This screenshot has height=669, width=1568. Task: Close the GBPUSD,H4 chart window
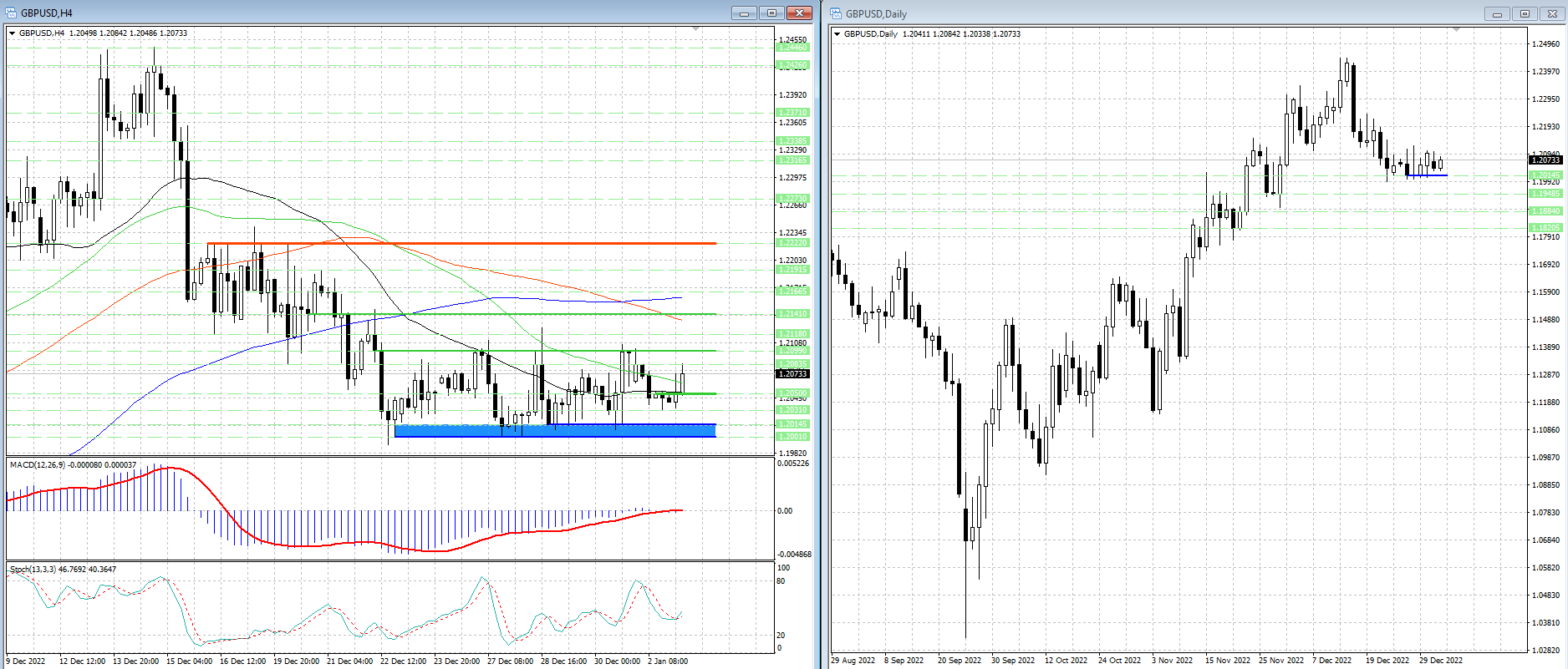click(799, 13)
